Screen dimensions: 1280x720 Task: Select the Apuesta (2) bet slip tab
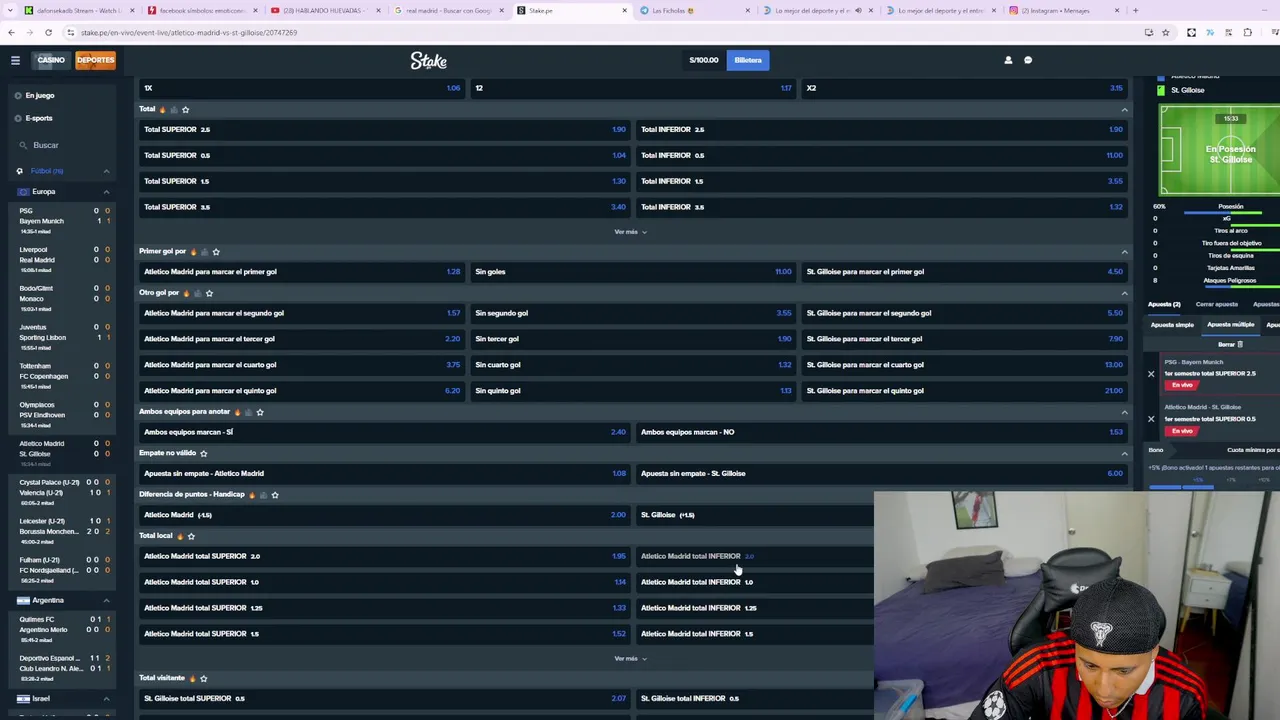point(1164,304)
